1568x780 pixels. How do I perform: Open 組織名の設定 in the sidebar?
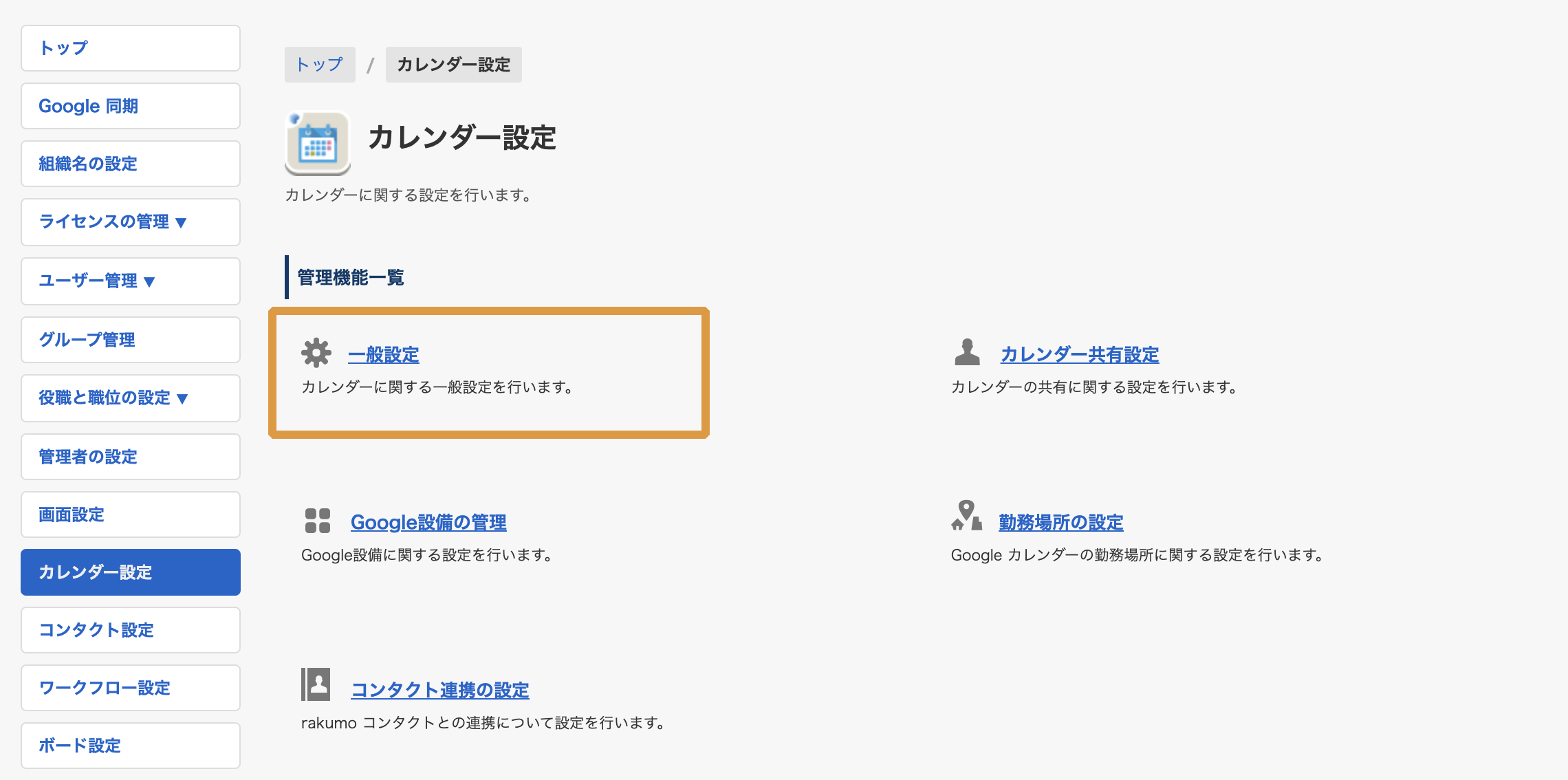click(131, 164)
